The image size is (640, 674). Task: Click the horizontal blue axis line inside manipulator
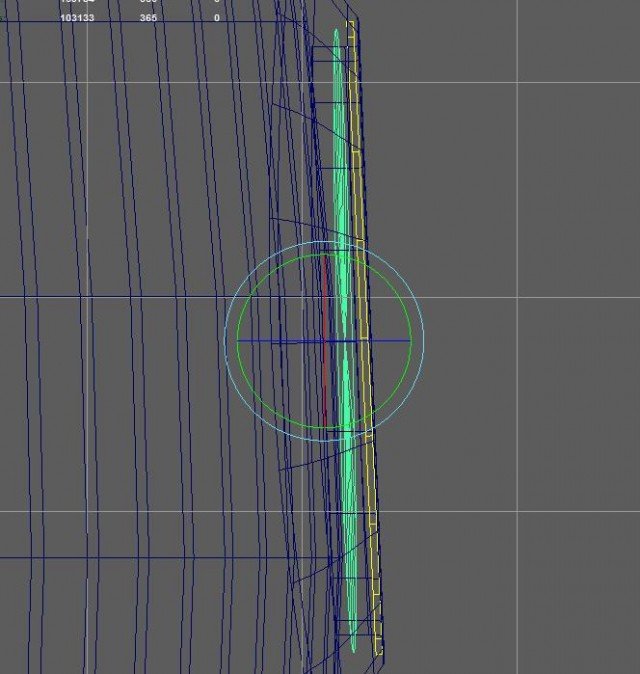click(x=270, y=341)
